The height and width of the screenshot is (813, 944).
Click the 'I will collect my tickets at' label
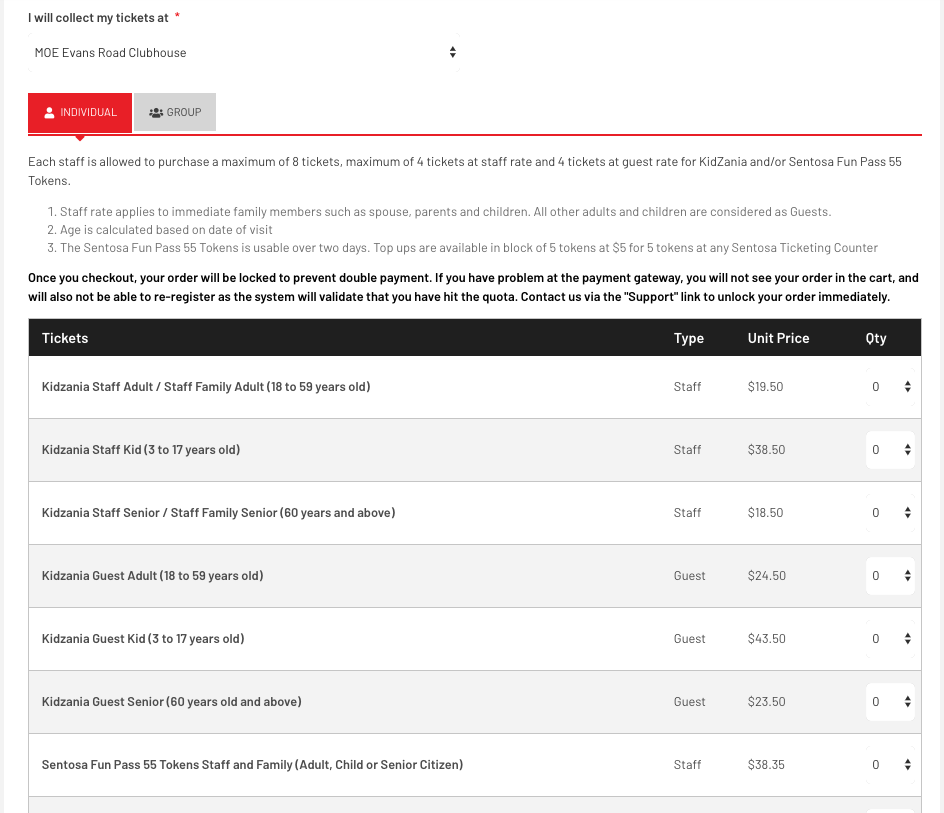click(98, 18)
